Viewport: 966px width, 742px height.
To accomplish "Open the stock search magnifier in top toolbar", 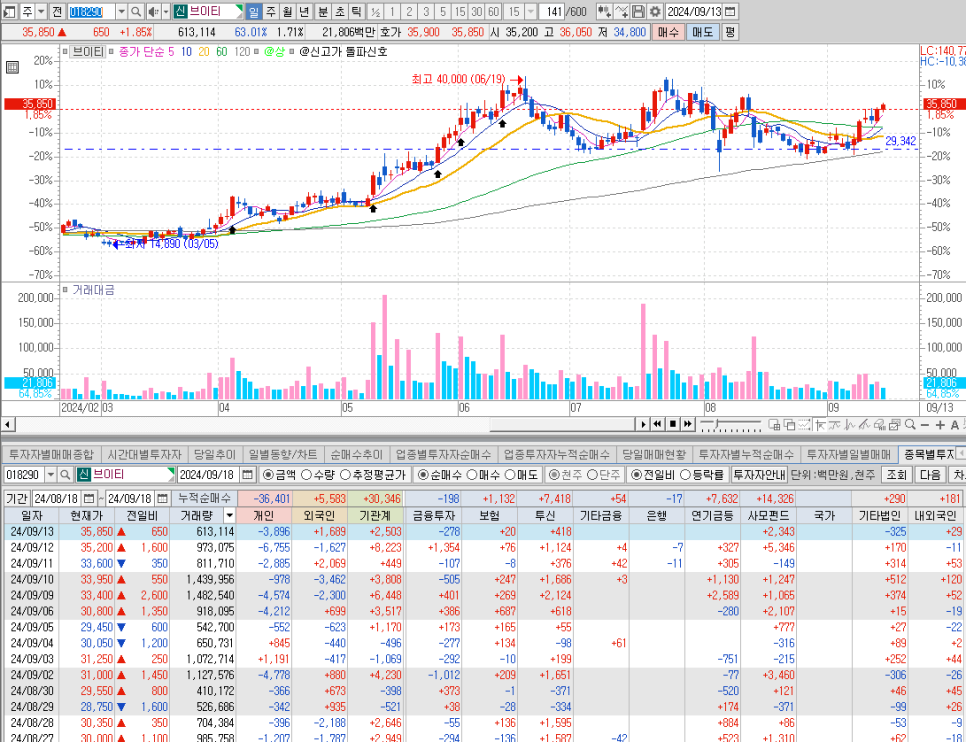I will coord(136,12).
